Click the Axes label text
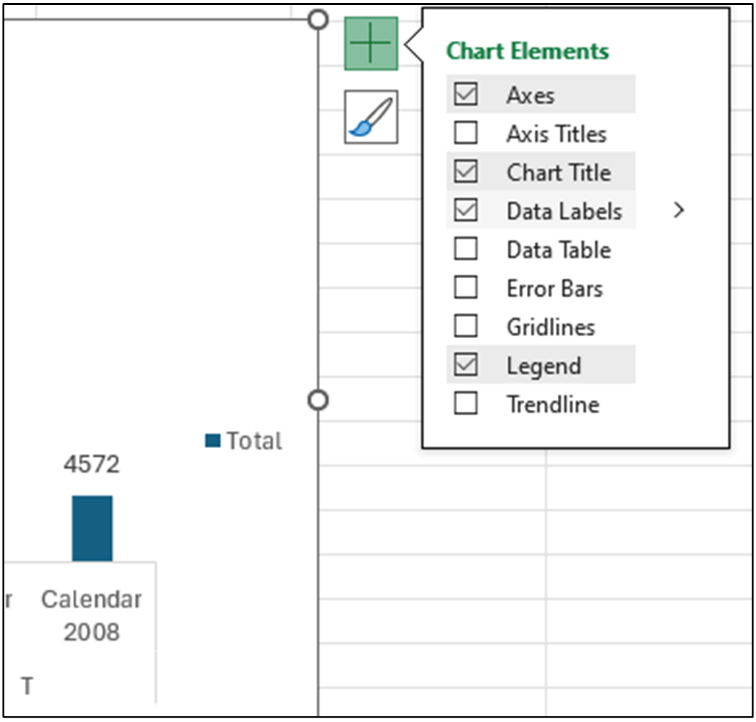The height and width of the screenshot is (722, 756). pos(530,95)
